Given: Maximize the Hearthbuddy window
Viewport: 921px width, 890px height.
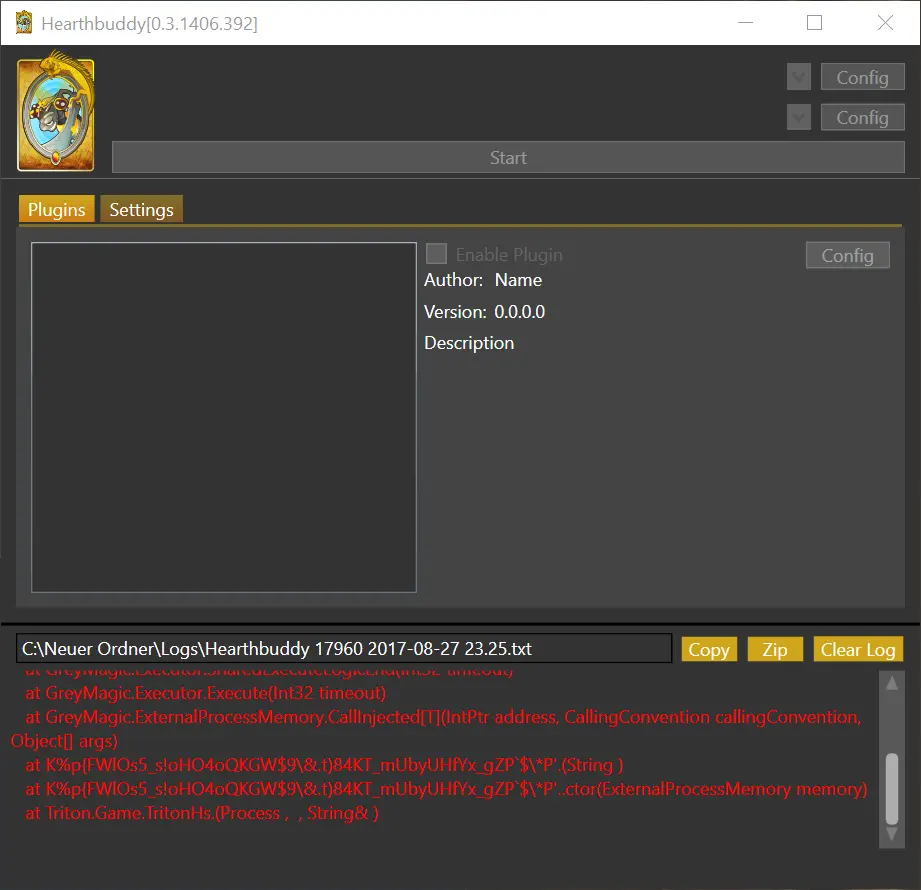Looking at the screenshot, I should 814,22.
